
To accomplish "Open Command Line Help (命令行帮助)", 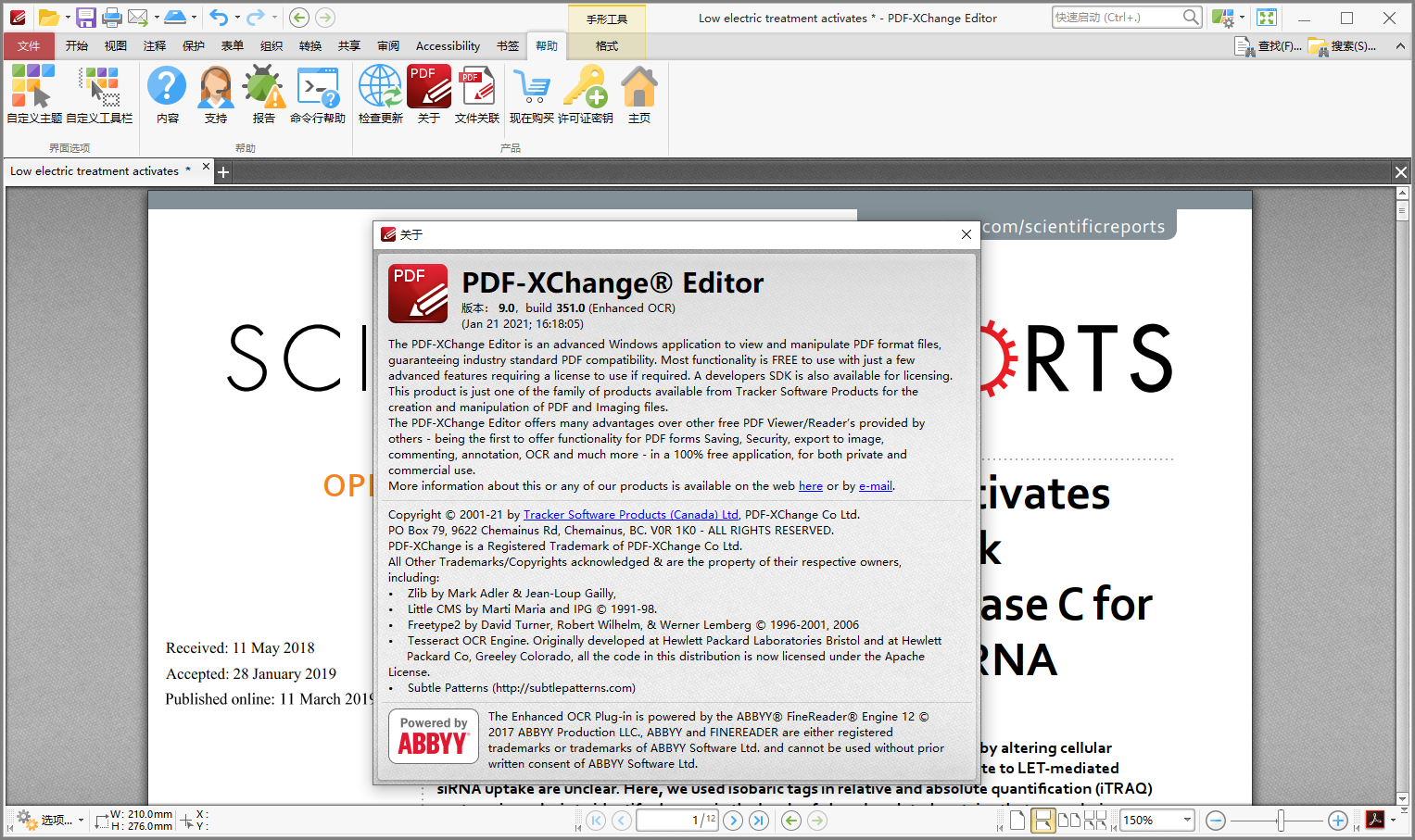I will 318,94.
